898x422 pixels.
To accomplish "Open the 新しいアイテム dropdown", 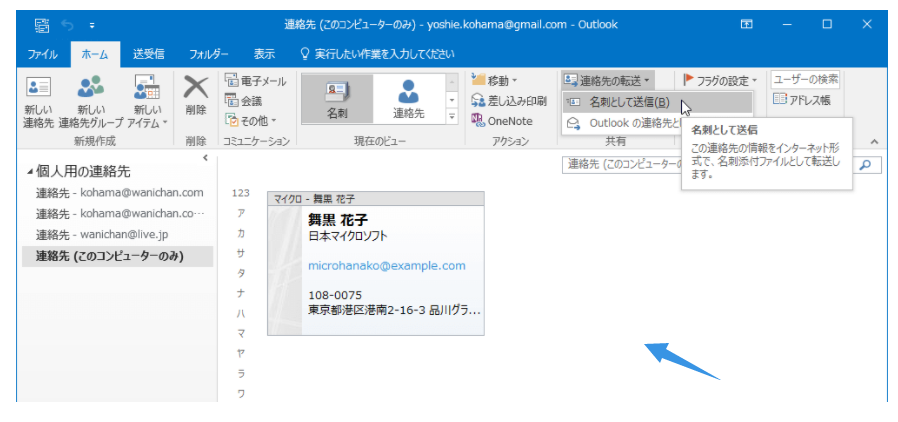I will click(x=147, y=102).
